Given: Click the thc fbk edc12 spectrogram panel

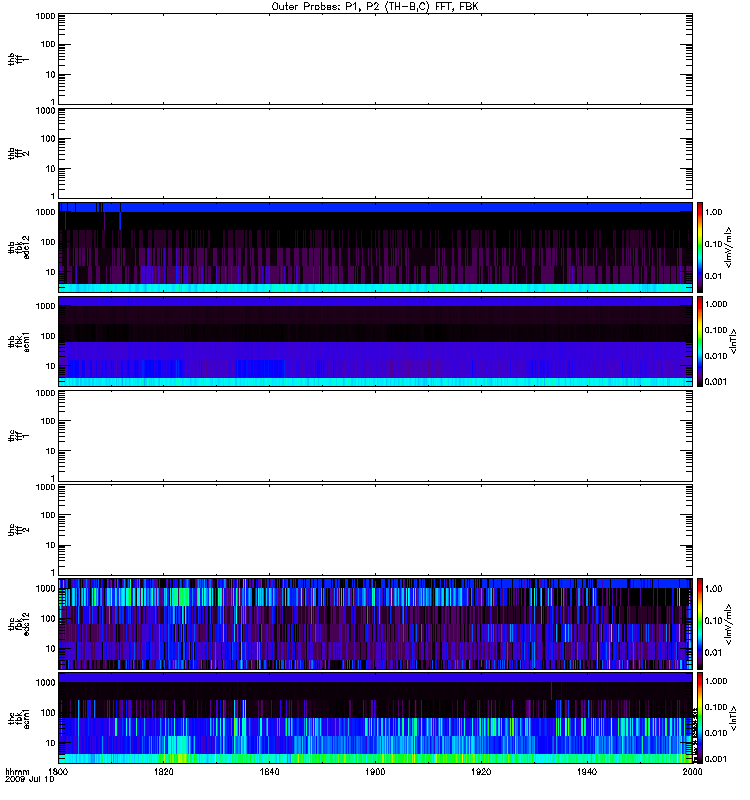Looking at the screenshot, I should click(x=375, y=624).
